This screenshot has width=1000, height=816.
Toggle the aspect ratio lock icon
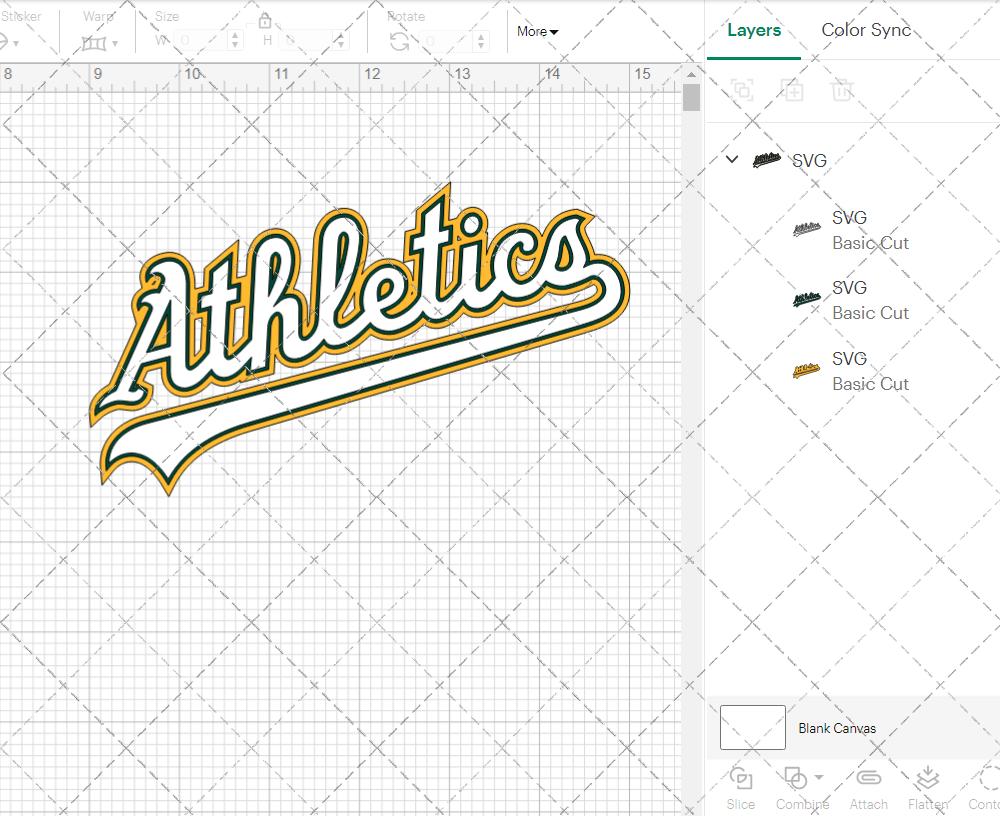coord(265,22)
